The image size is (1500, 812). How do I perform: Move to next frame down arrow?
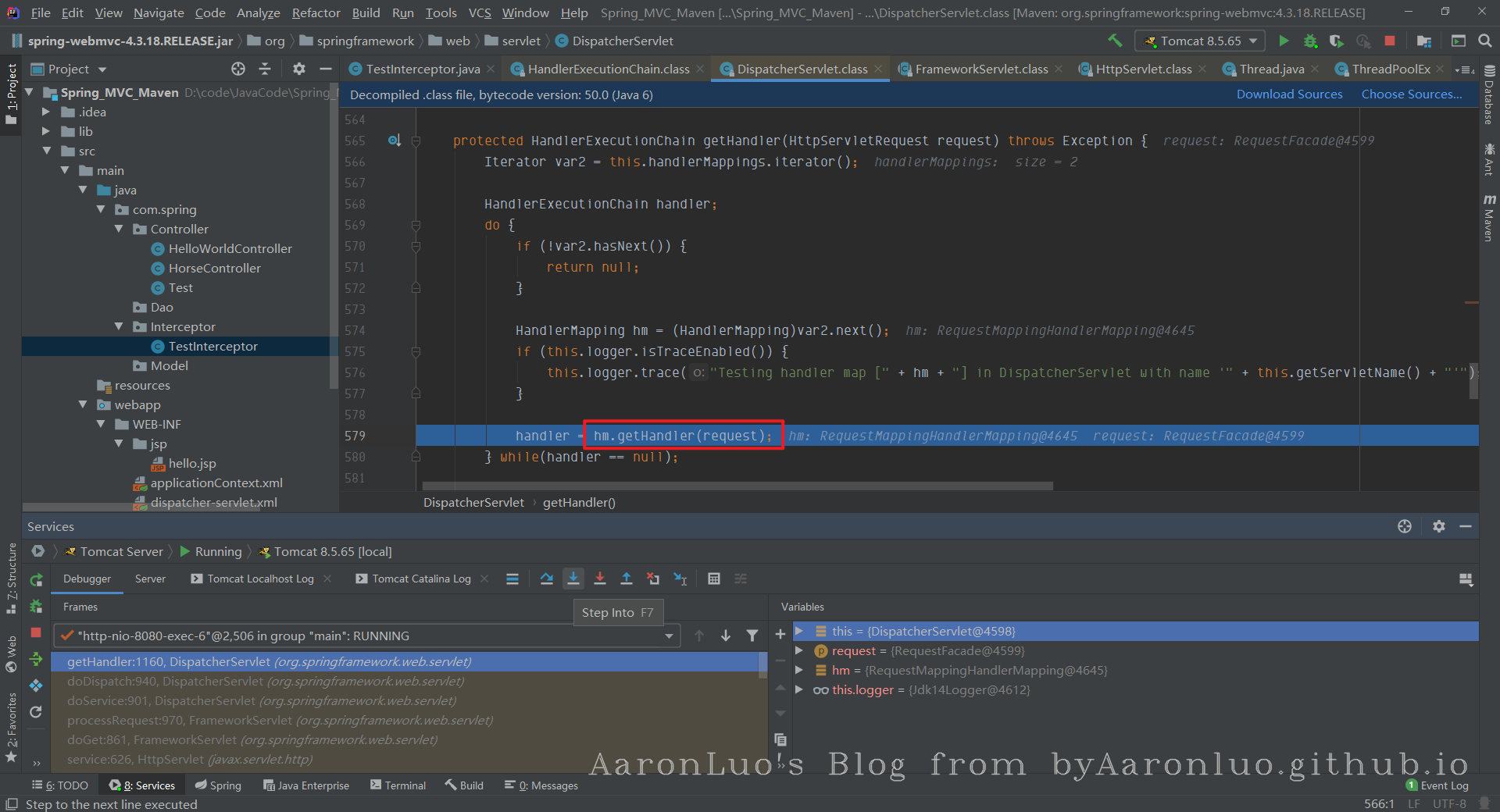click(726, 636)
